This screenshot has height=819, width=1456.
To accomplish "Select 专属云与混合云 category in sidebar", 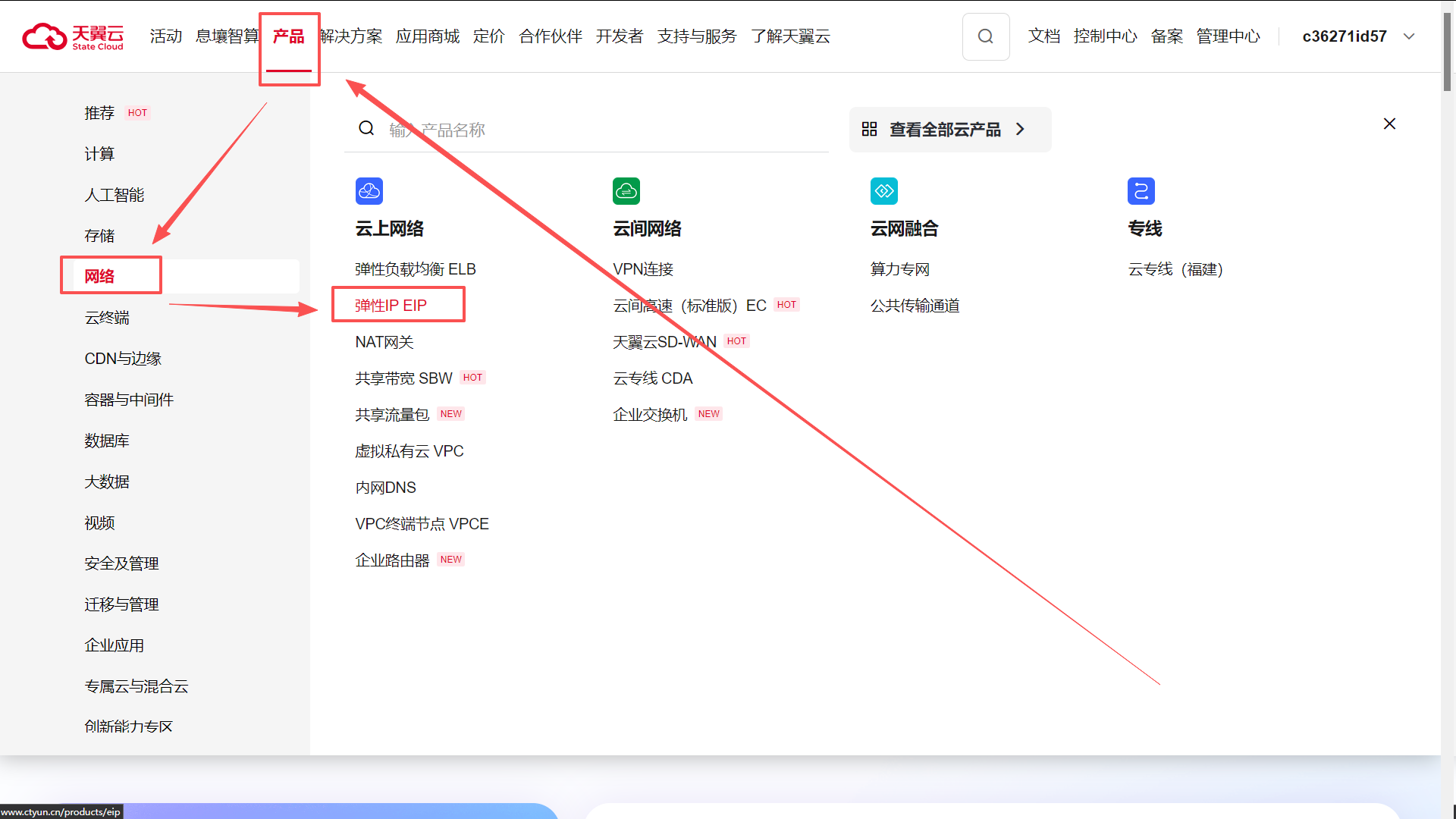I will [x=136, y=686].
